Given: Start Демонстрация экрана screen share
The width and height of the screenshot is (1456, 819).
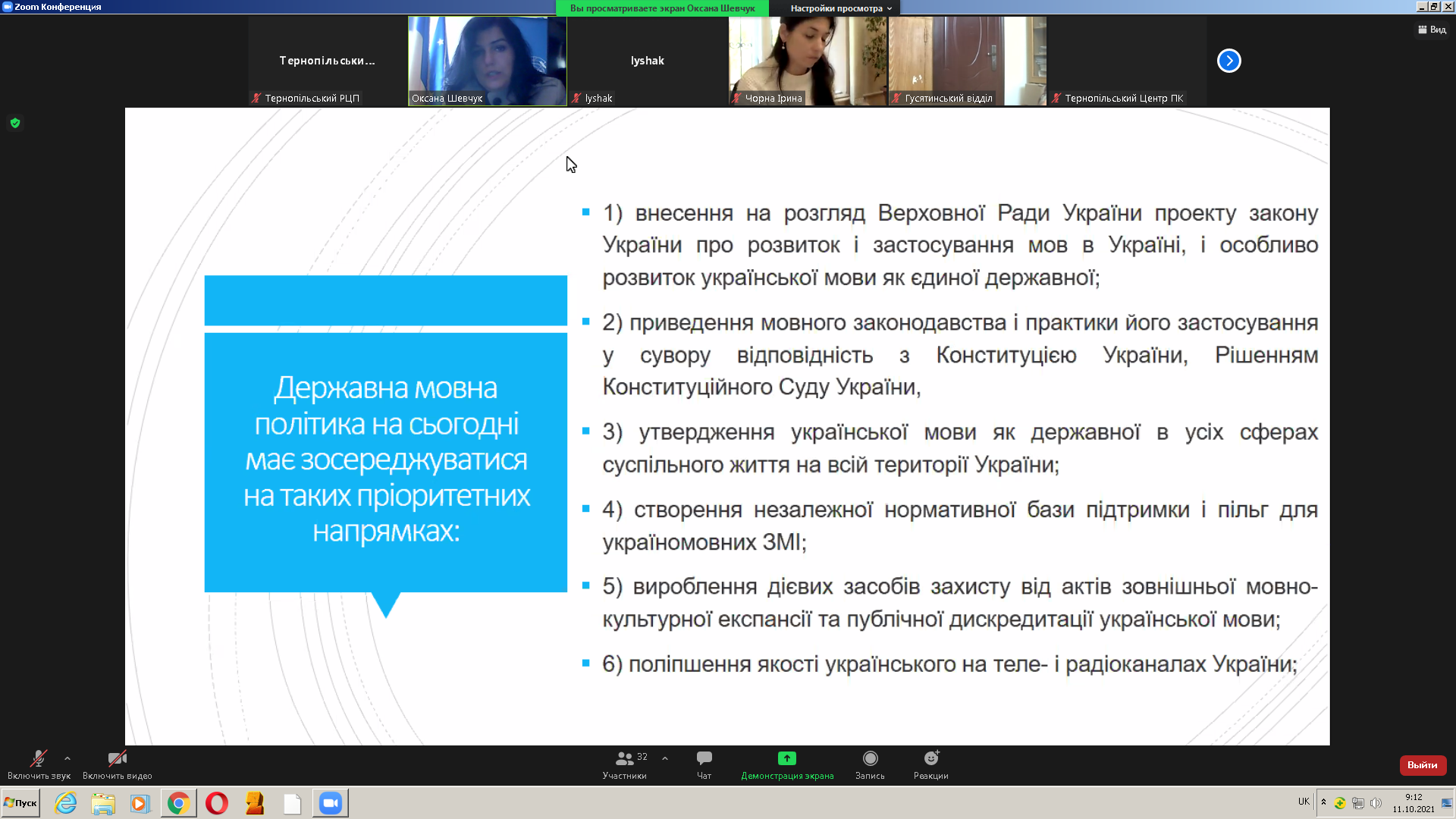Looking at the screenshot, I should coord(787,764).
